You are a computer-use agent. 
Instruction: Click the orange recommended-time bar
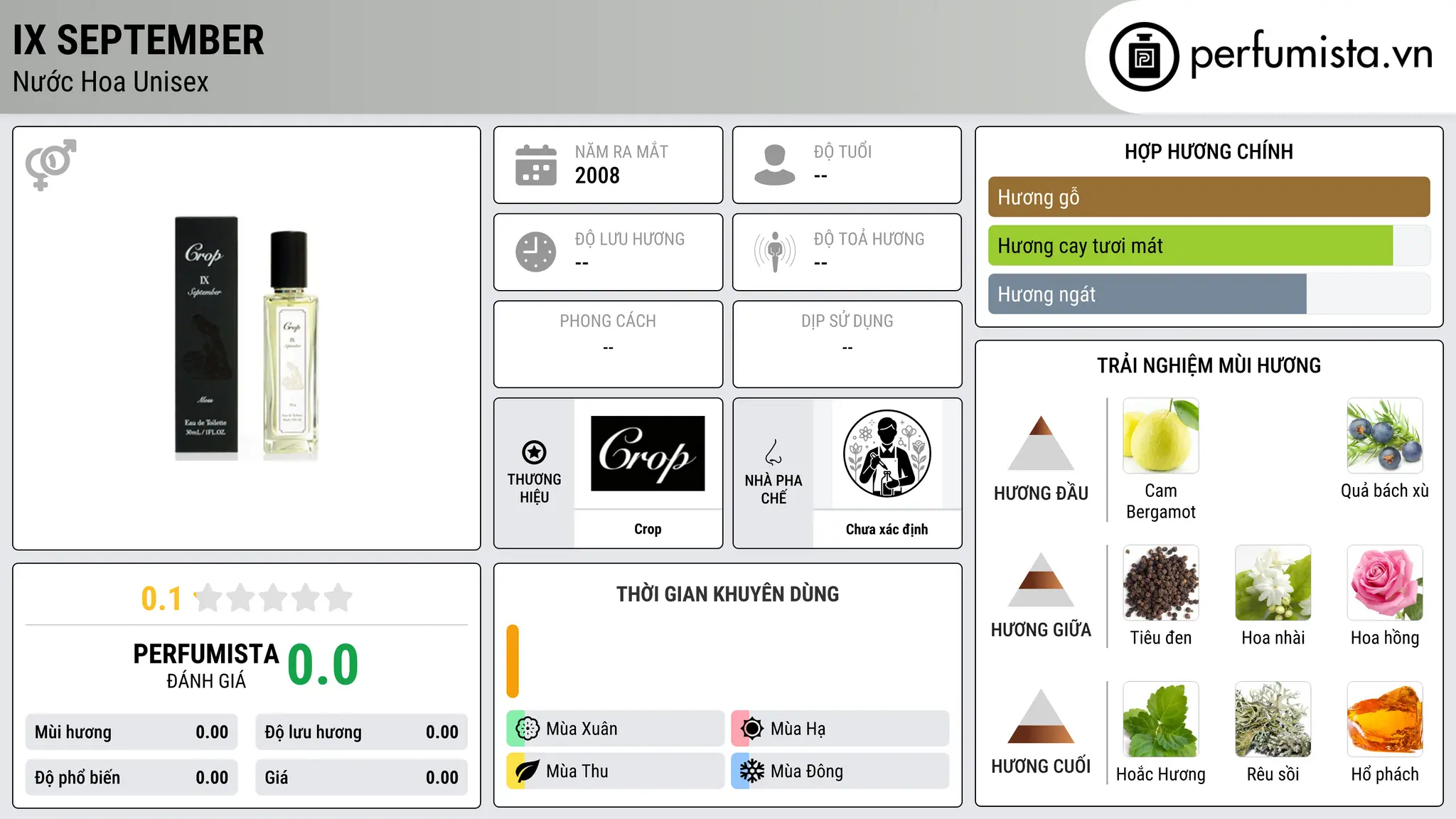click(513, 661)
